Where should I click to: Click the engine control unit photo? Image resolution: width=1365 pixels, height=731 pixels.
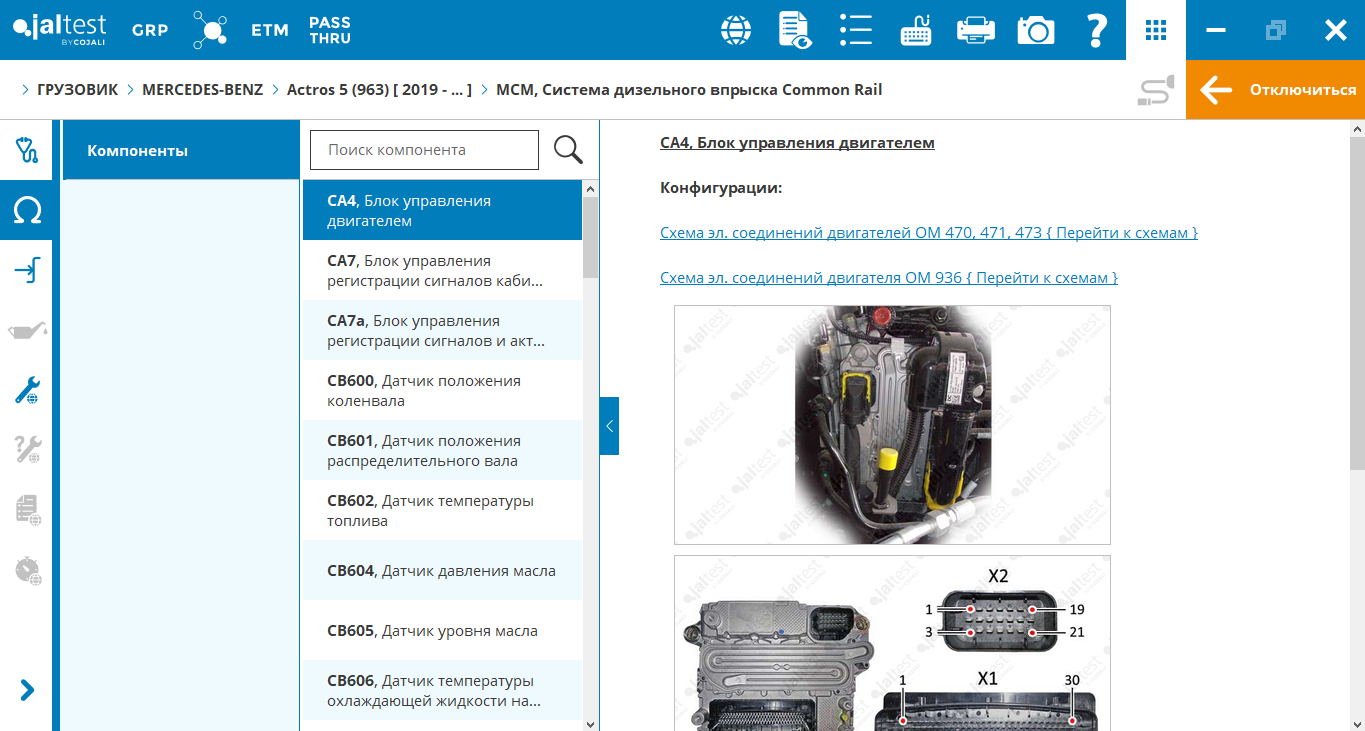click(x=892, y=425)
